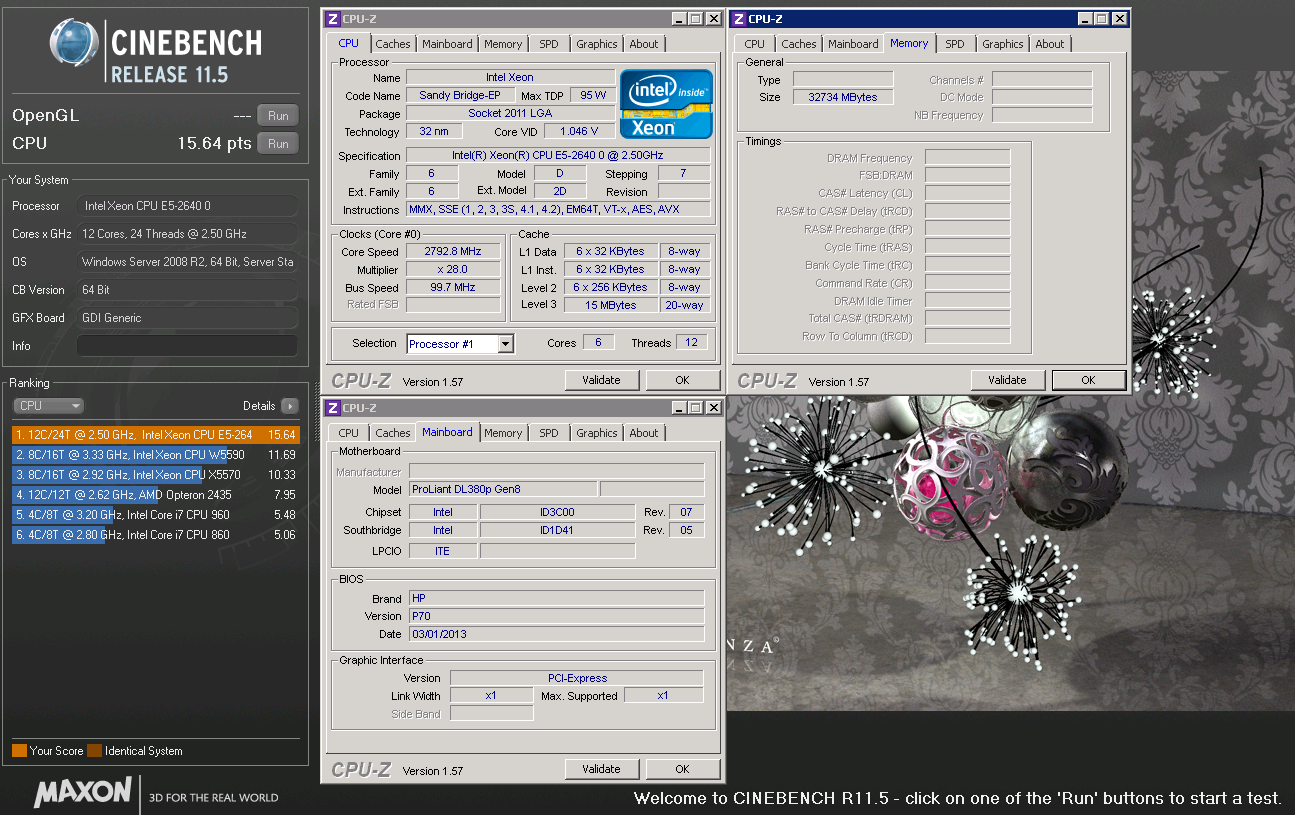Click the BIOS Date value 03/01/2013
1295x815 pixels.
(556, 634)
